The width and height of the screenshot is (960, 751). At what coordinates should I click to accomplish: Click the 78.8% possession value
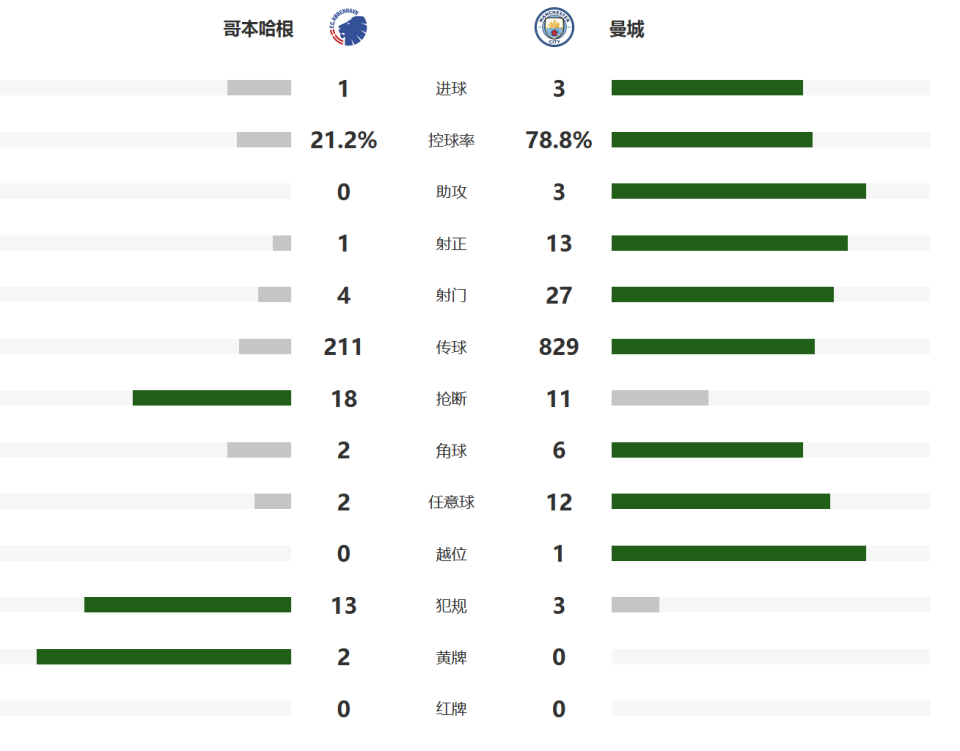click(559, 141)
